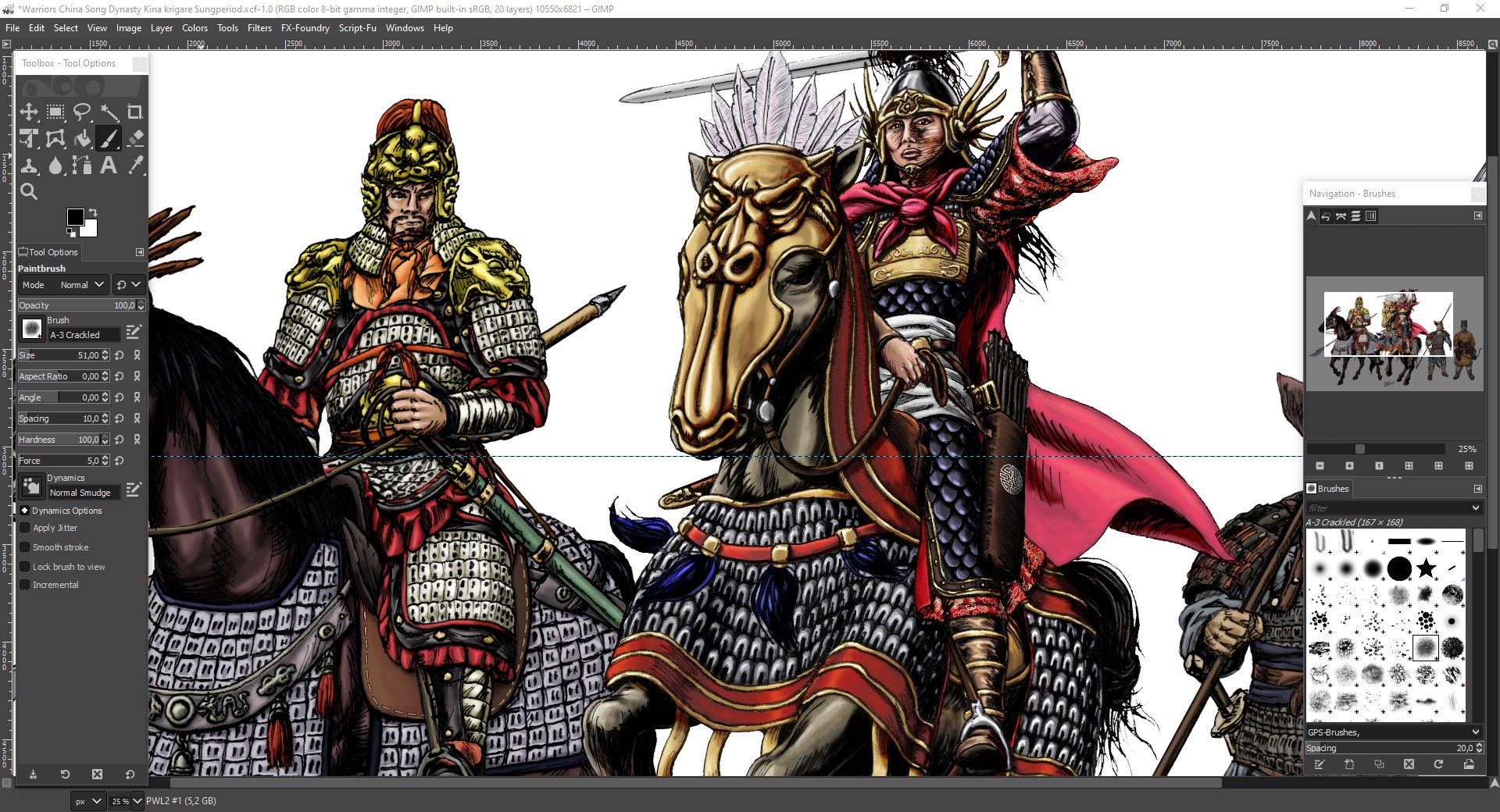Choose the Fuzzy Select magic wand tool
Screen dimensions: 1500x812
pyautogui.click(x=109, y=112)
